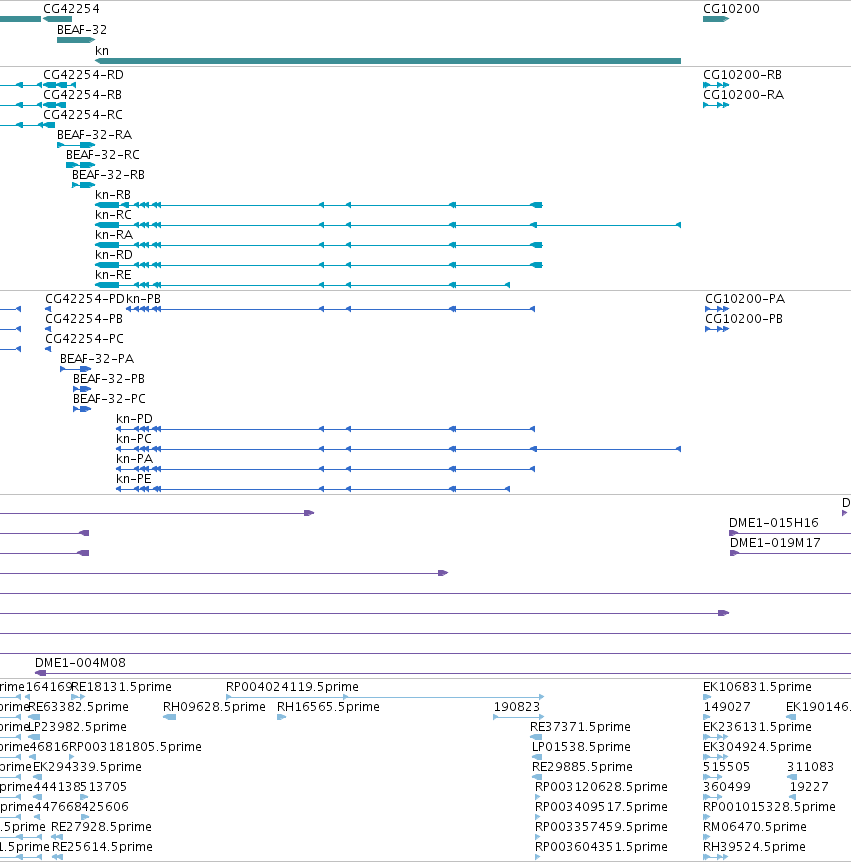
Task: Select EST RP001015328.5prime
Action: point(769,806)
